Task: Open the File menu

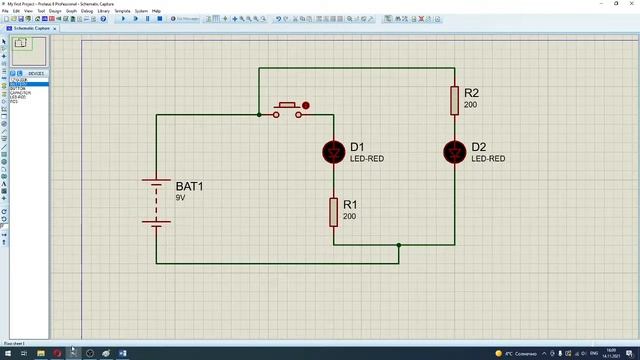Action: tap(5, 11)
